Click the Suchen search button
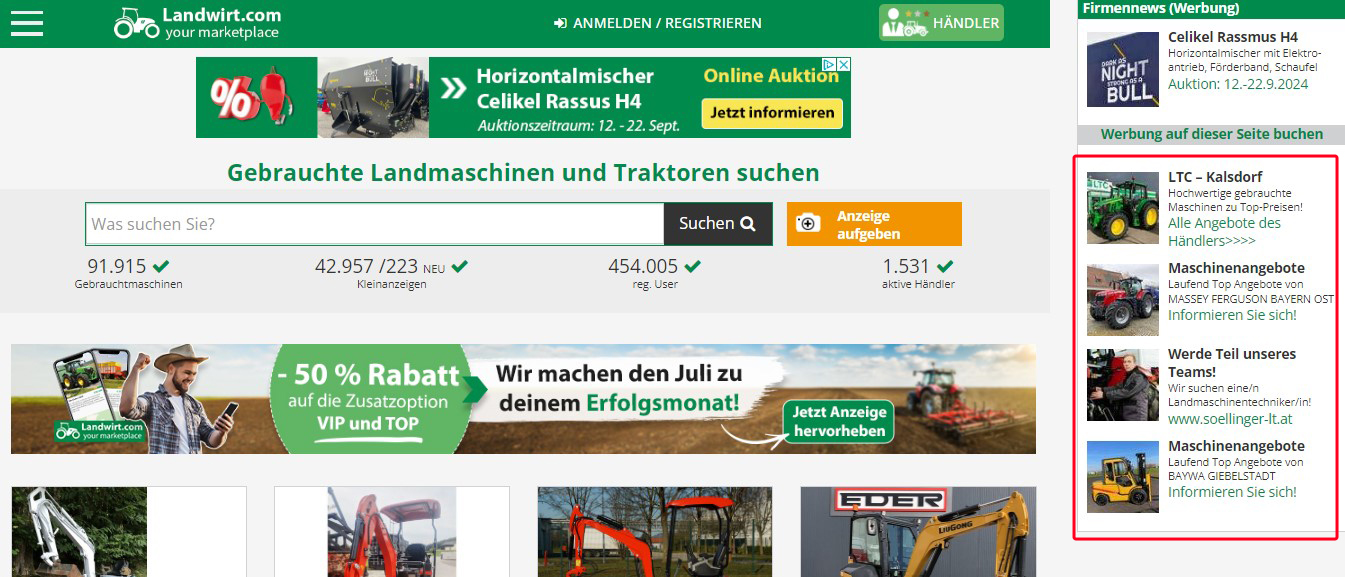The image size is (1345, 577). point(718,224)
